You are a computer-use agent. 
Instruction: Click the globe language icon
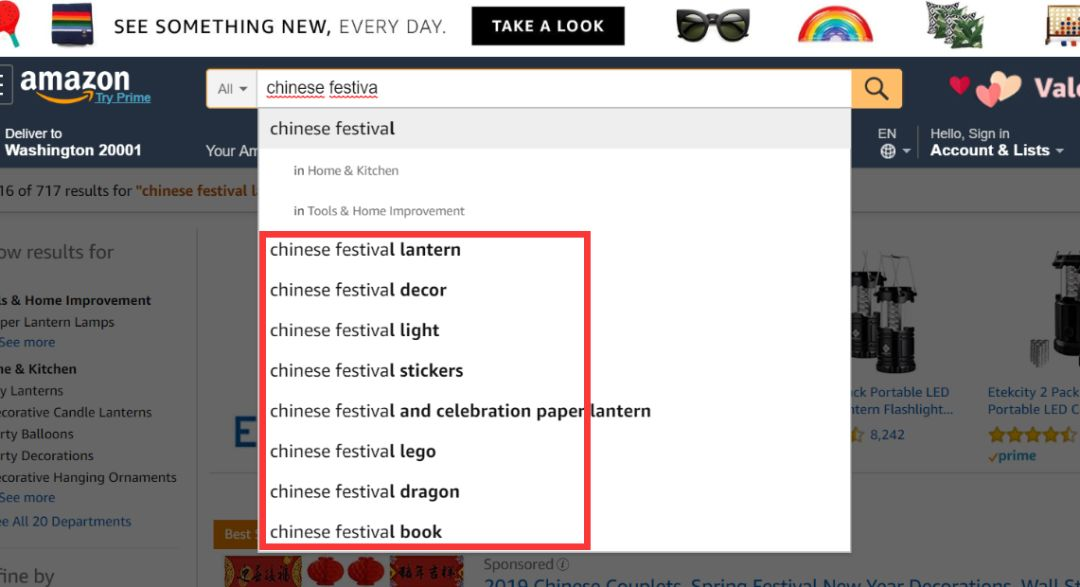point(888,151)
